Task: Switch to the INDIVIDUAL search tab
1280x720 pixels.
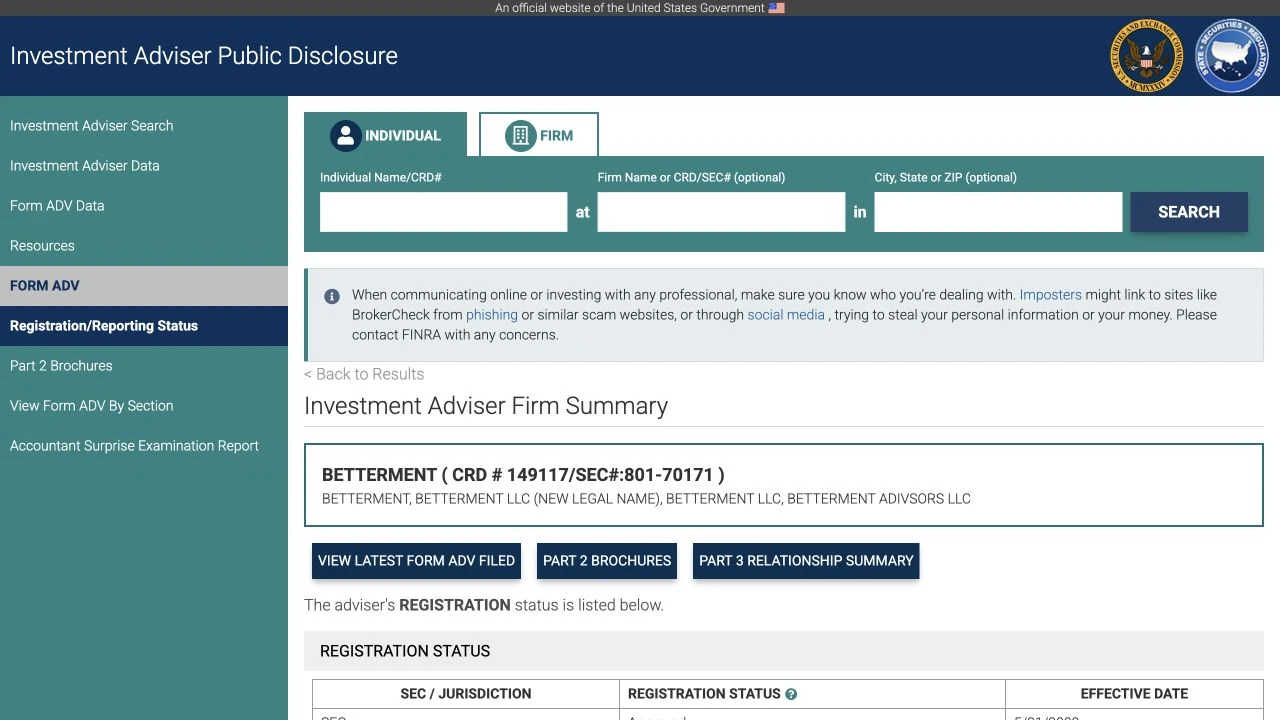Action: 385,135
